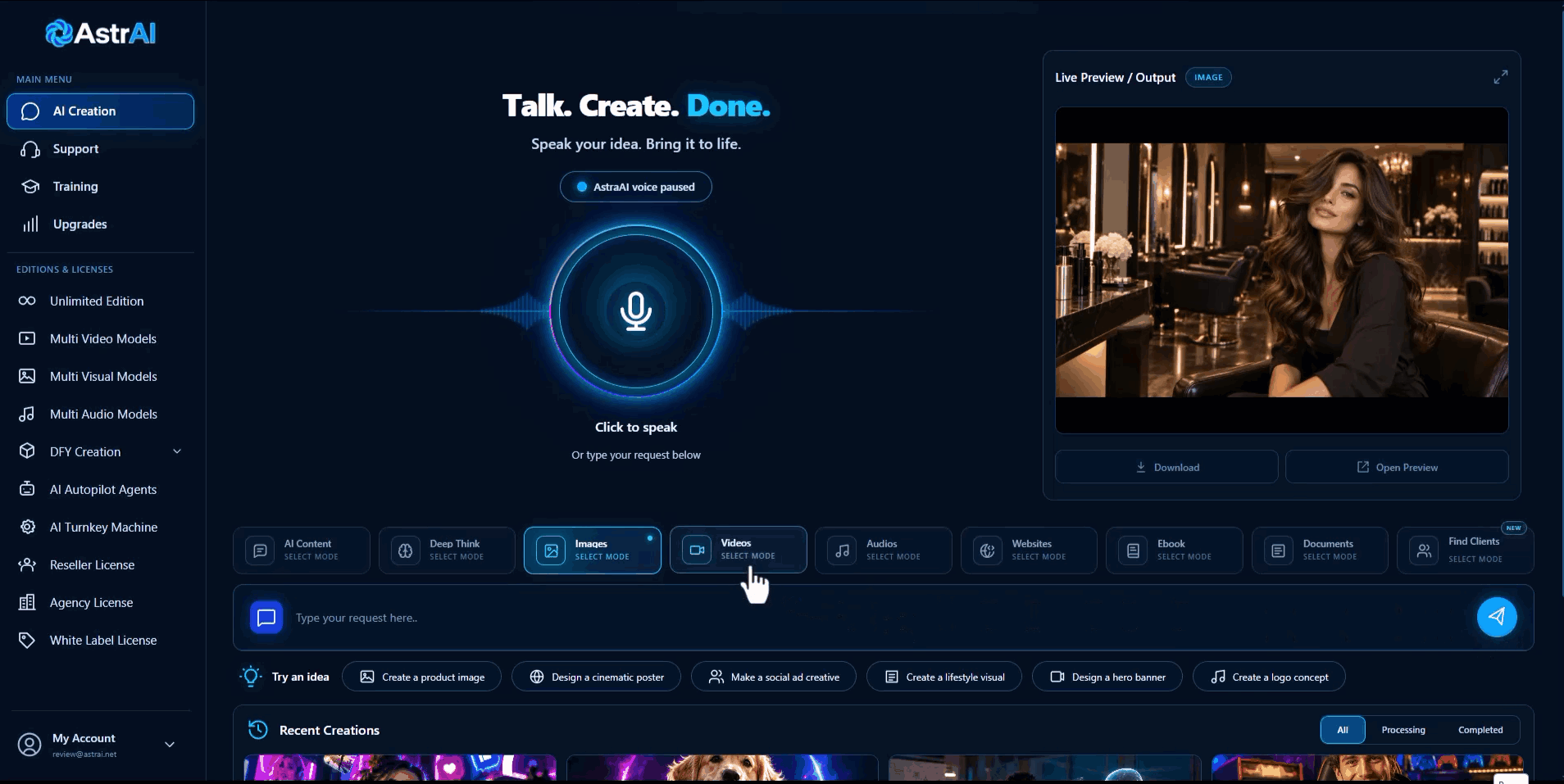Select Audios mode
The image size is (1564, 784).
pyautogui.click(x=884, y=551)
